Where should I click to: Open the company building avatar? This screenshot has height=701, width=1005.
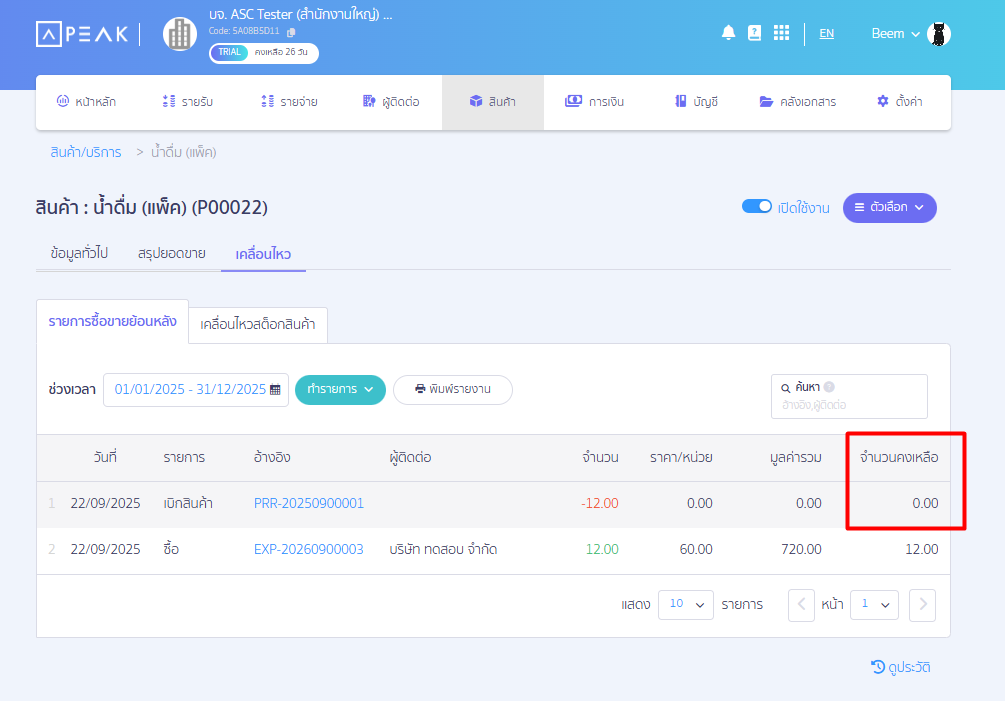[x=179, y=34]
